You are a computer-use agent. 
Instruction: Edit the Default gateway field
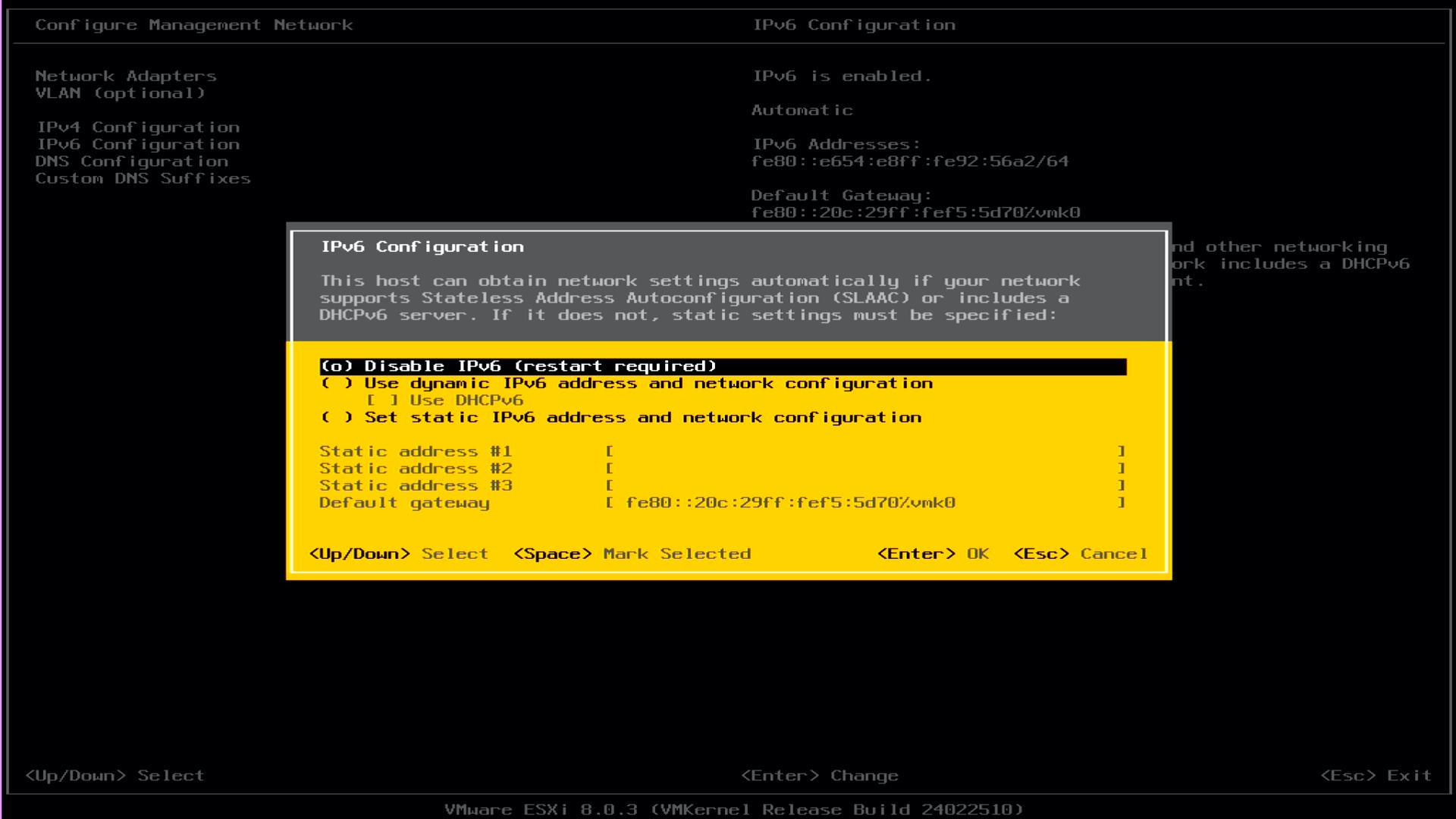click(864, 503)
